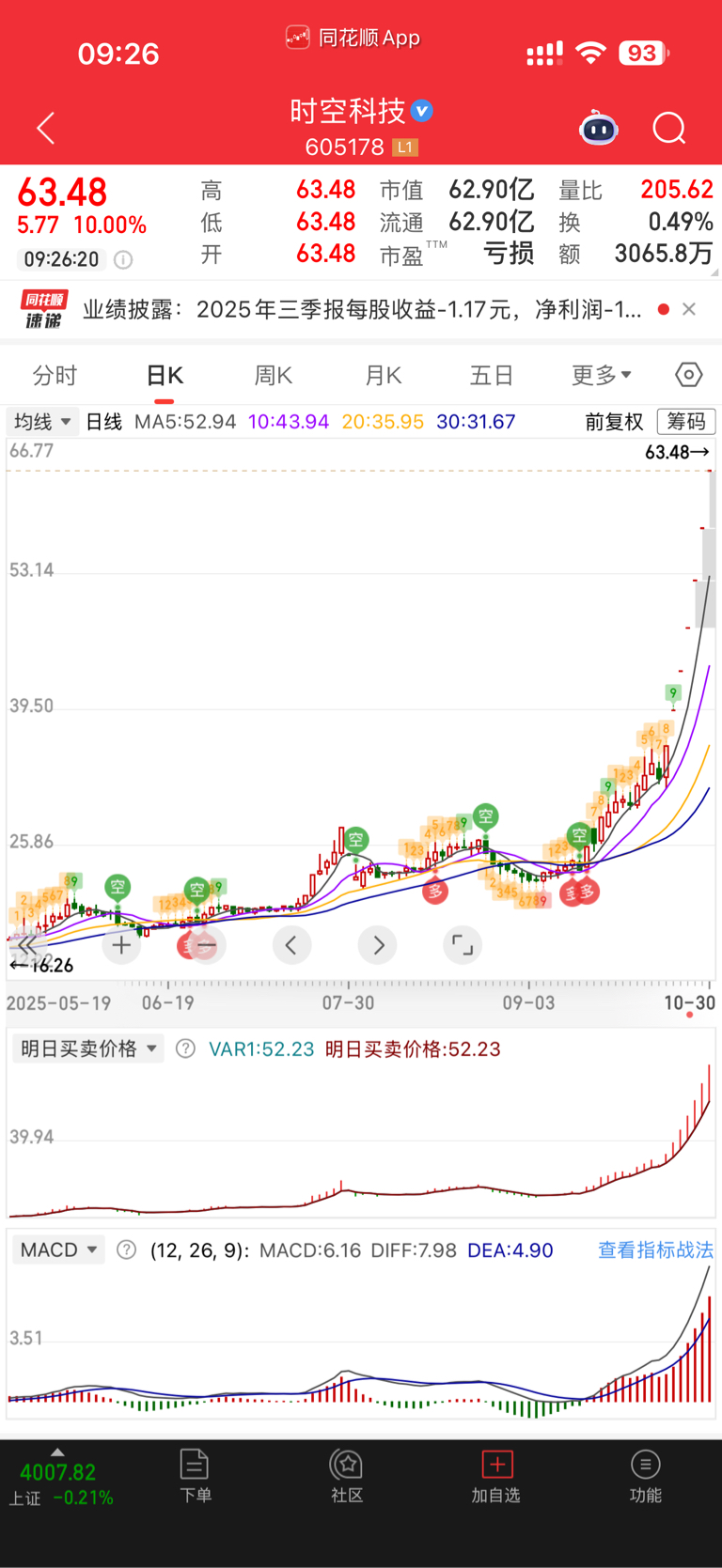Viewport: 722px width, 1568px height.
Task: Tap the 市盈TTM 亏损 value
Action: [508, 254]
